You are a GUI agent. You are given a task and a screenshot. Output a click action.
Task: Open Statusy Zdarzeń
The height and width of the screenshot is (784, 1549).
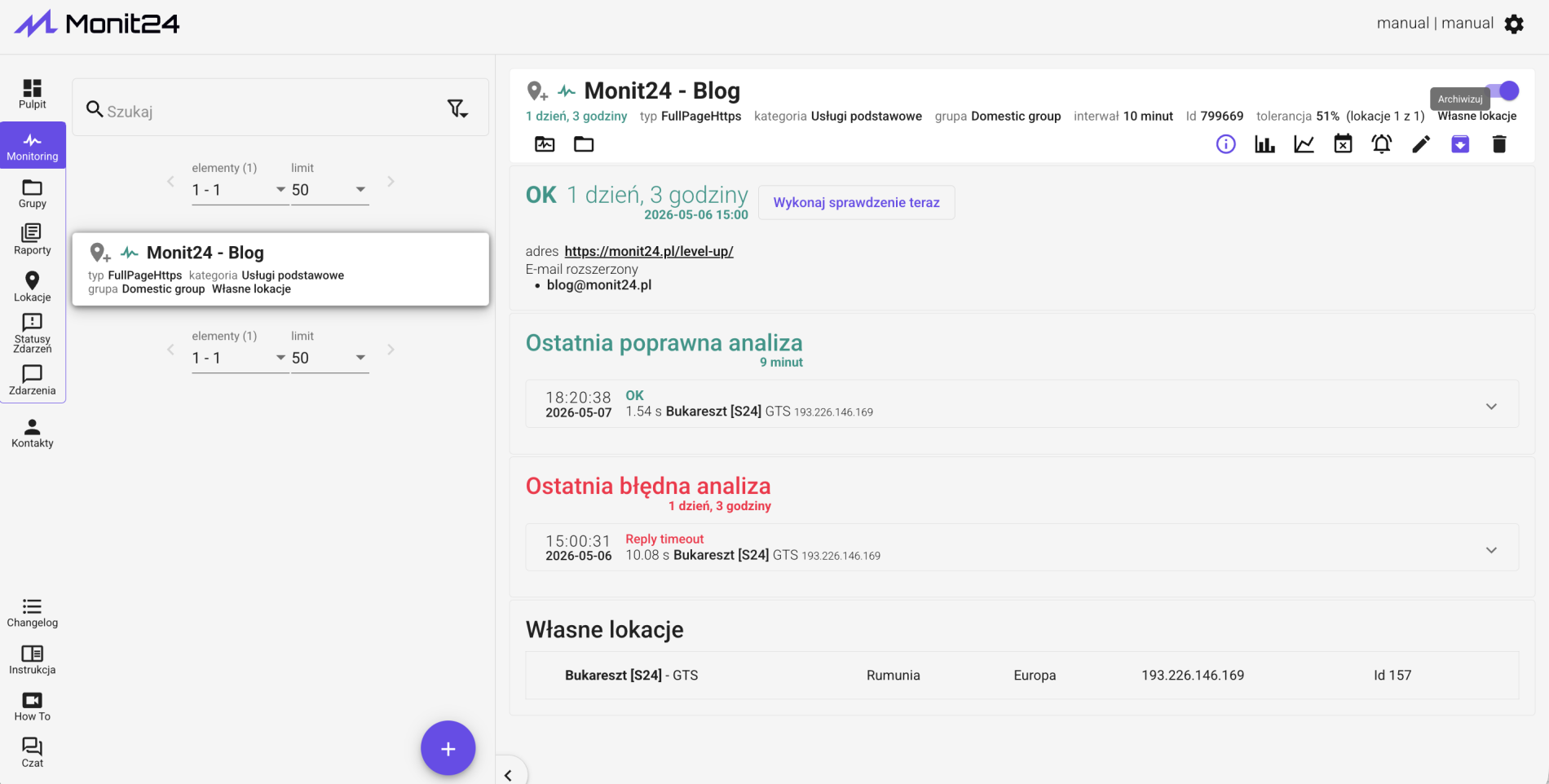tap(33, 333)
